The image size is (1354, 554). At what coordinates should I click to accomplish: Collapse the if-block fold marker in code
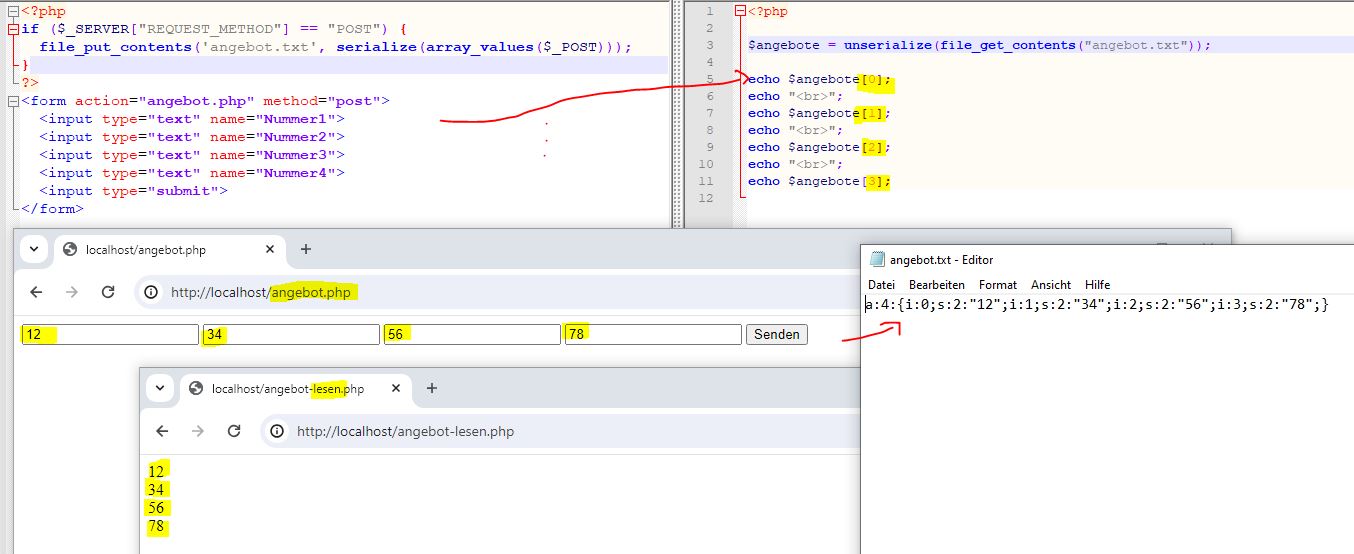point(12,29)
